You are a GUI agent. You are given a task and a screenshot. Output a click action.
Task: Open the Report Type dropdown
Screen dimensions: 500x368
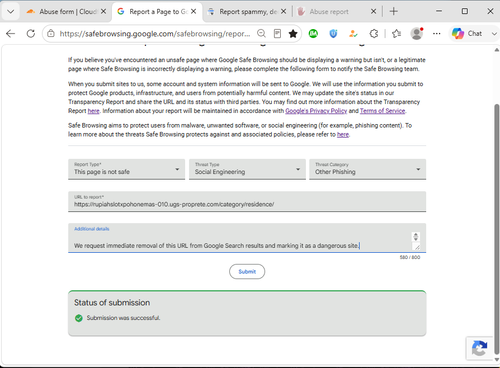pyautogui.click(x=126, y=169)
